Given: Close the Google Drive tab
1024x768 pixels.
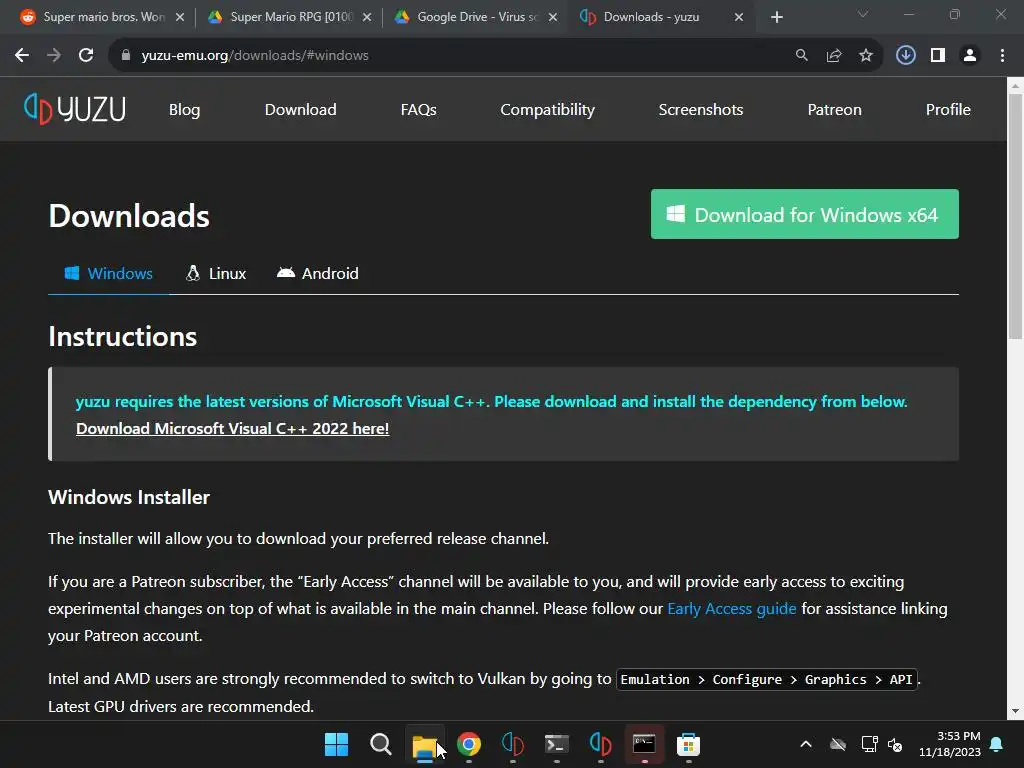Looking at the screenshot, I should point(553,18).
